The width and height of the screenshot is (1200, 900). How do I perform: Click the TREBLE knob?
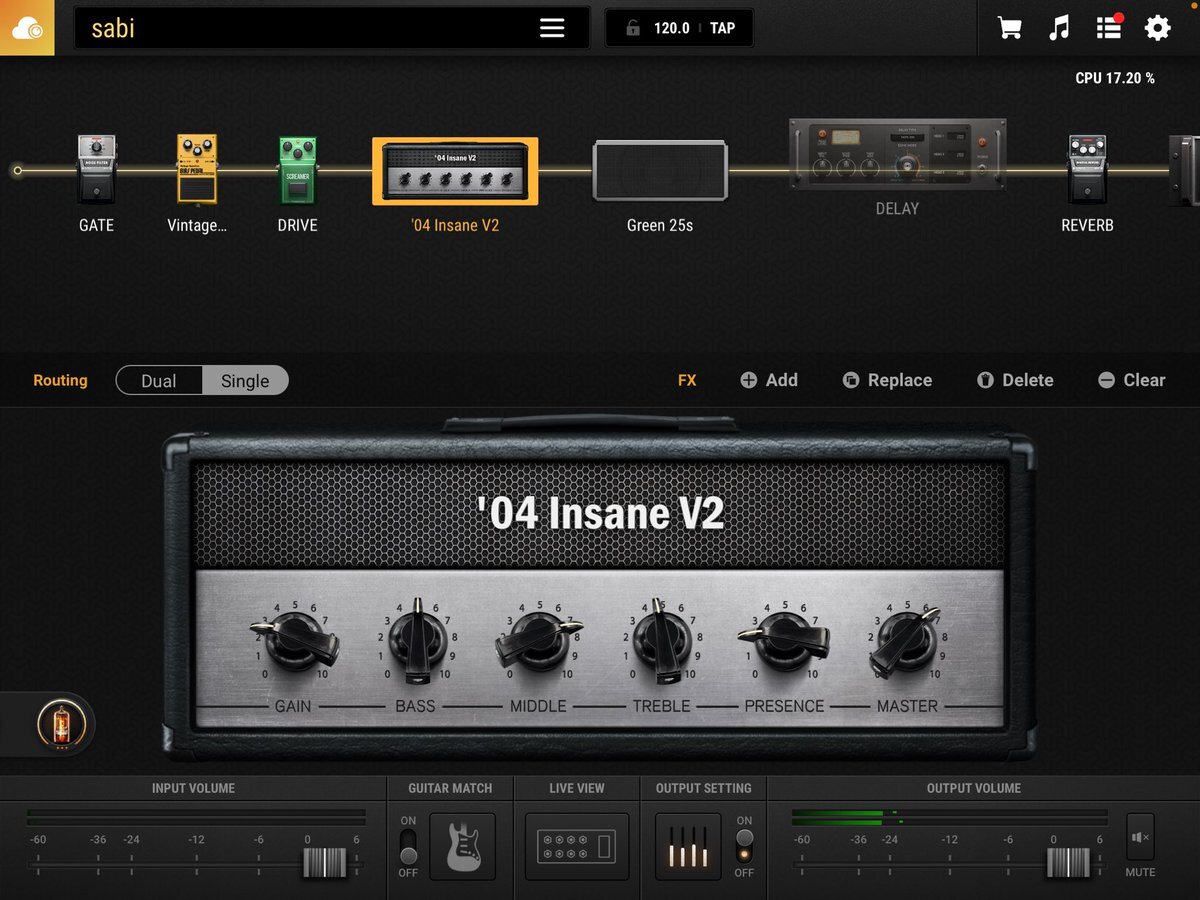tap(661, 640)
